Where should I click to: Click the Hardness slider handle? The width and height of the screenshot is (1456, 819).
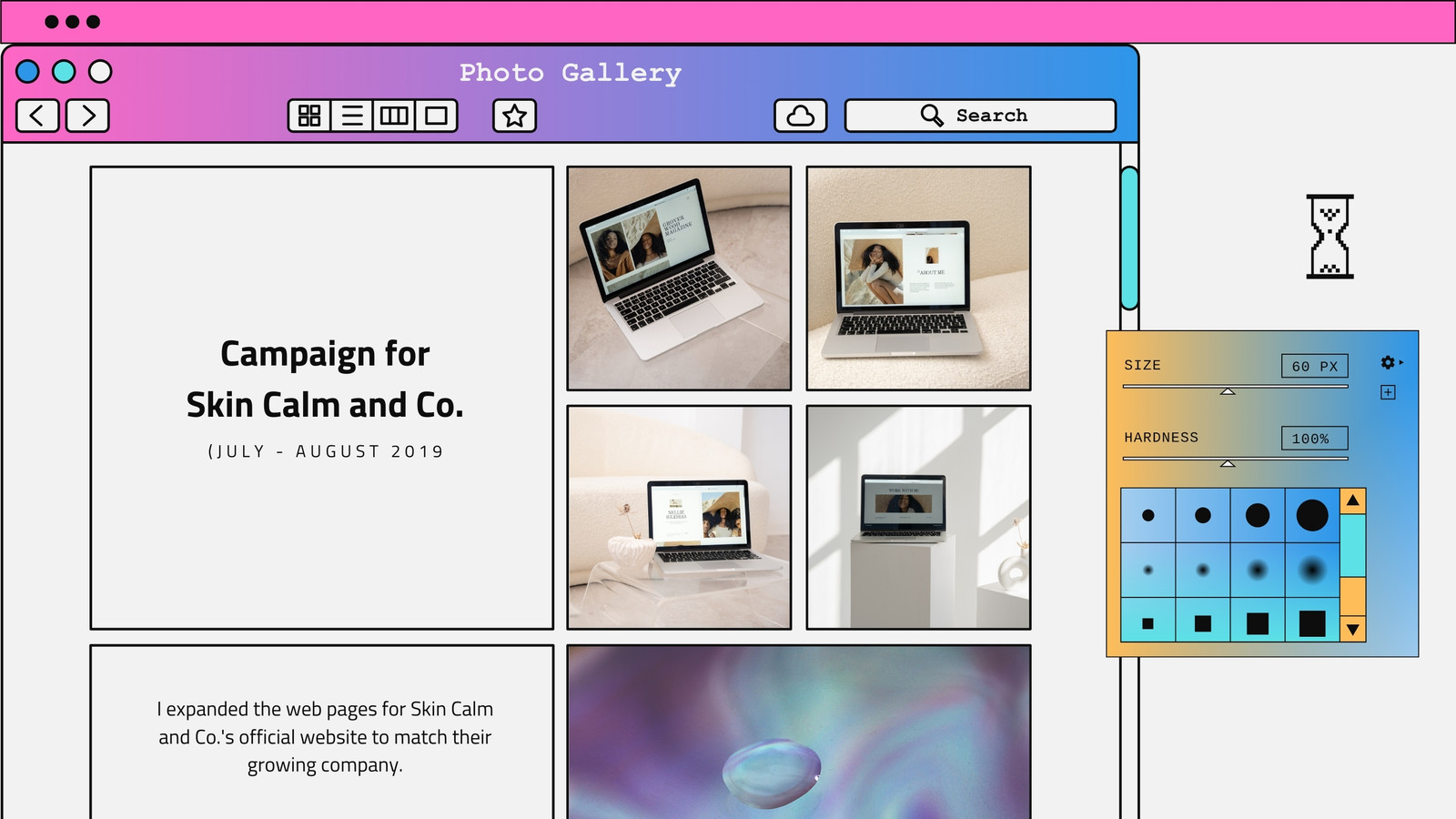pyautogui.click(x=1228, y=464)
